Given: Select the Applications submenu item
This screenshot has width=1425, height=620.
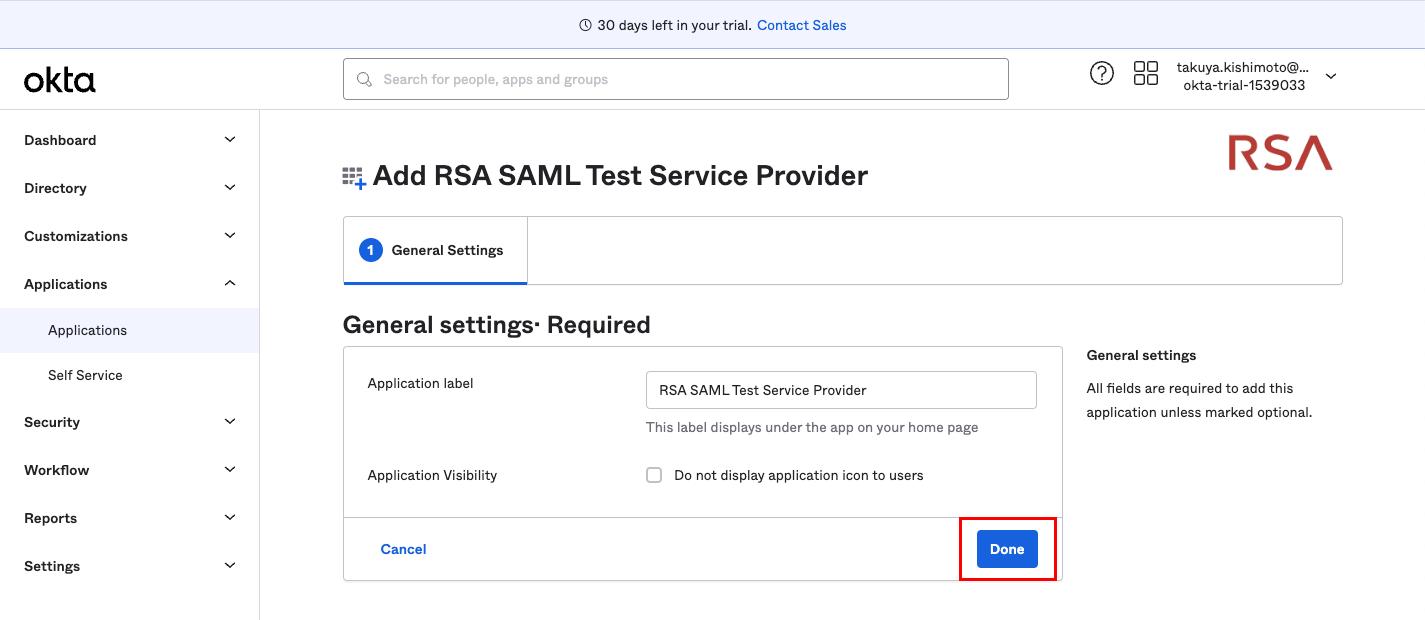Looking at the screenshot, I should (x=88, y=330).
